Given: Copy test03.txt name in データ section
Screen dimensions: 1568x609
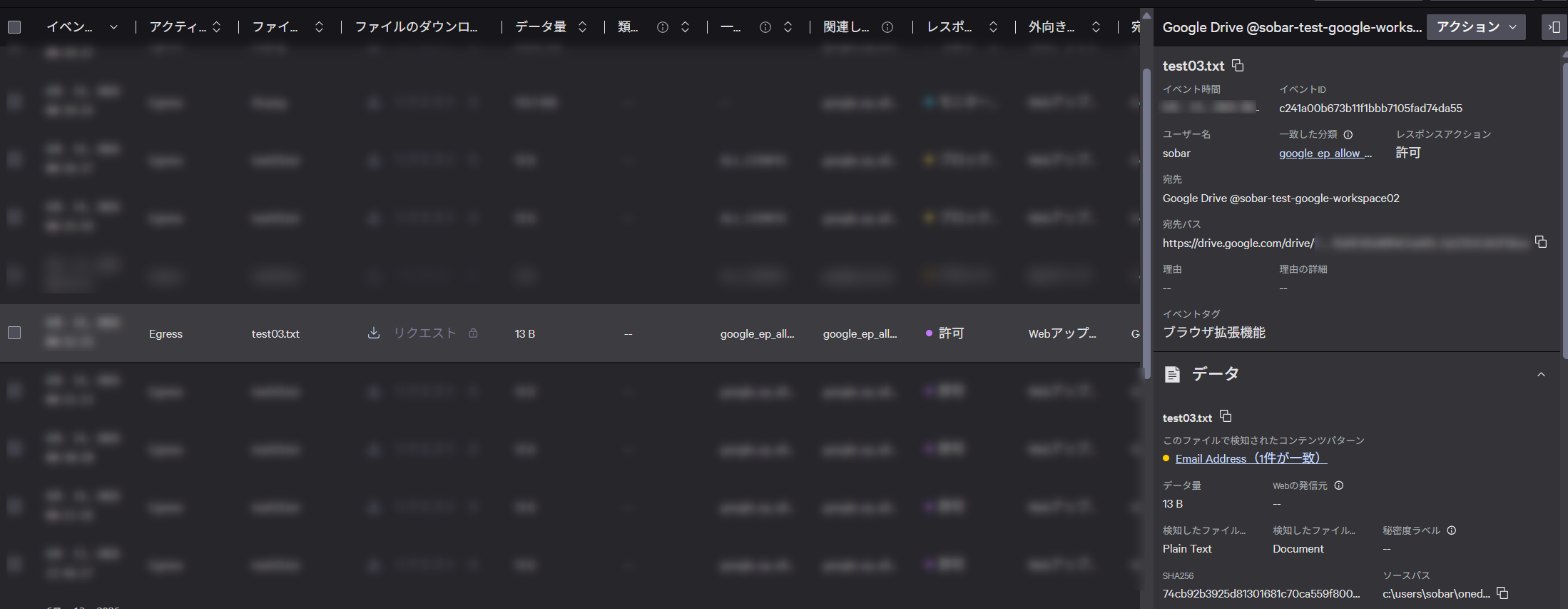Looking at the screenshot, I should [x=1226, y=416].
